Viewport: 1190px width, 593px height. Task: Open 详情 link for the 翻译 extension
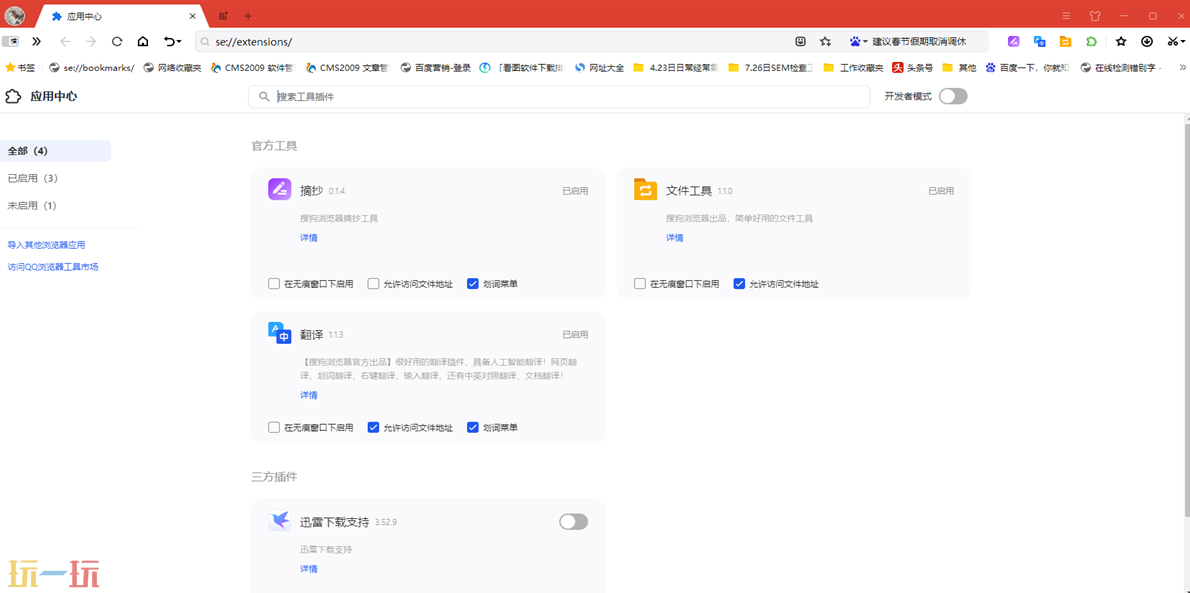309,395
